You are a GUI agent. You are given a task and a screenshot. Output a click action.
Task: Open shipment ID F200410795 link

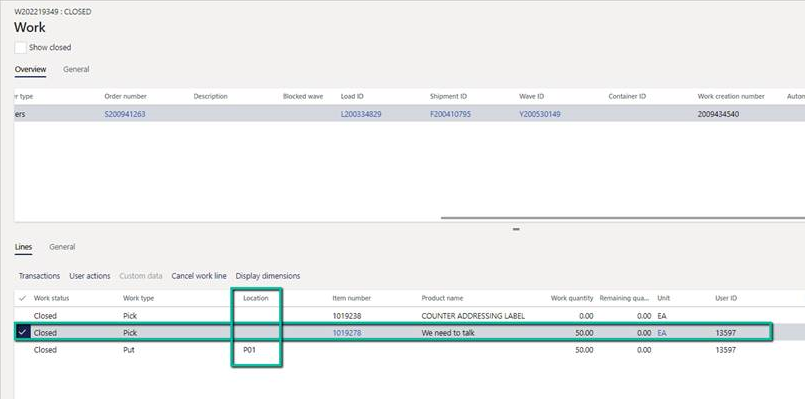point(450,114)
